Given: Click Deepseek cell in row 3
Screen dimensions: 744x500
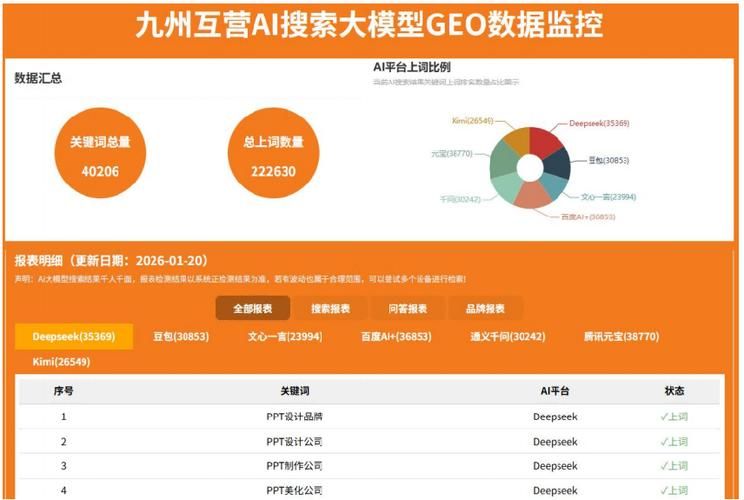Looking at the screenshot, I should (555, 466).
